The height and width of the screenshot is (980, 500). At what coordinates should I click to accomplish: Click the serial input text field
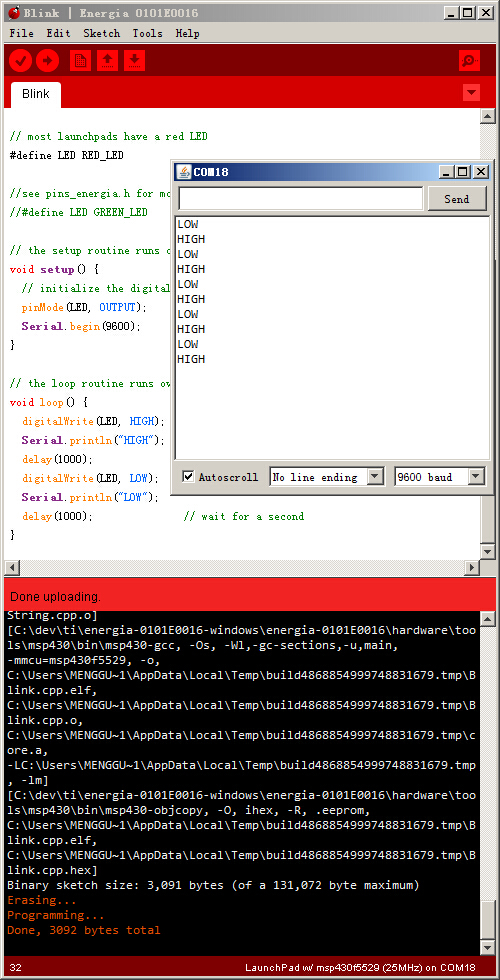pos(301,199)
